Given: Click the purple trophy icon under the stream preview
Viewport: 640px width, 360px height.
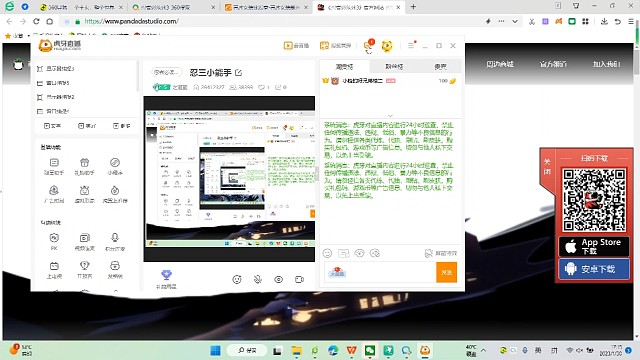Looking at the screenshot, I should pyautogui.click(x=166, y=275).
